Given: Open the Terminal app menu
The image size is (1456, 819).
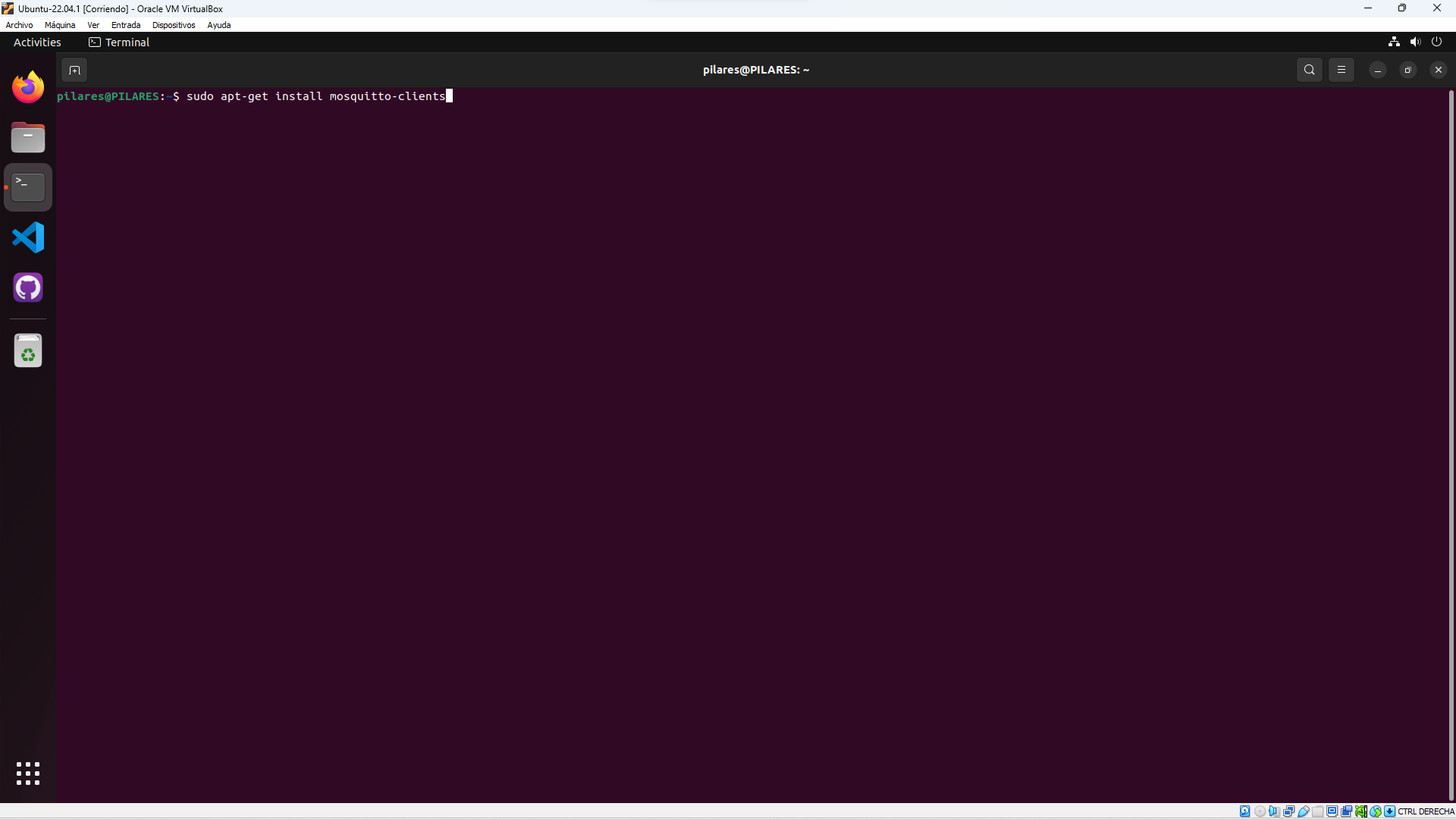Looking at the screenshot, I should pos(119,42).
